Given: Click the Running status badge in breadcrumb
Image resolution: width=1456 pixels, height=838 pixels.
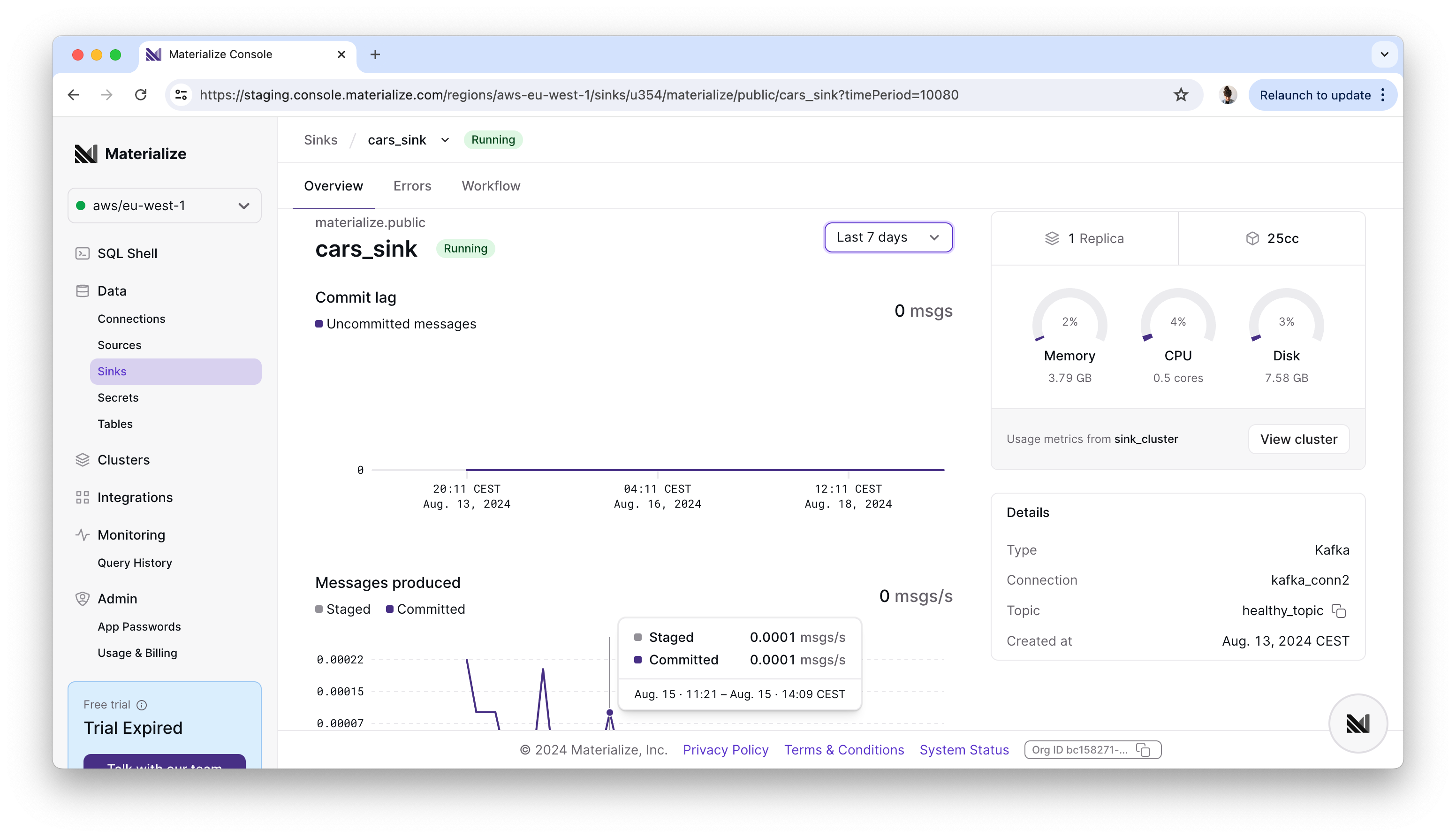Looking at the screenshot, I should click(493, 140).
